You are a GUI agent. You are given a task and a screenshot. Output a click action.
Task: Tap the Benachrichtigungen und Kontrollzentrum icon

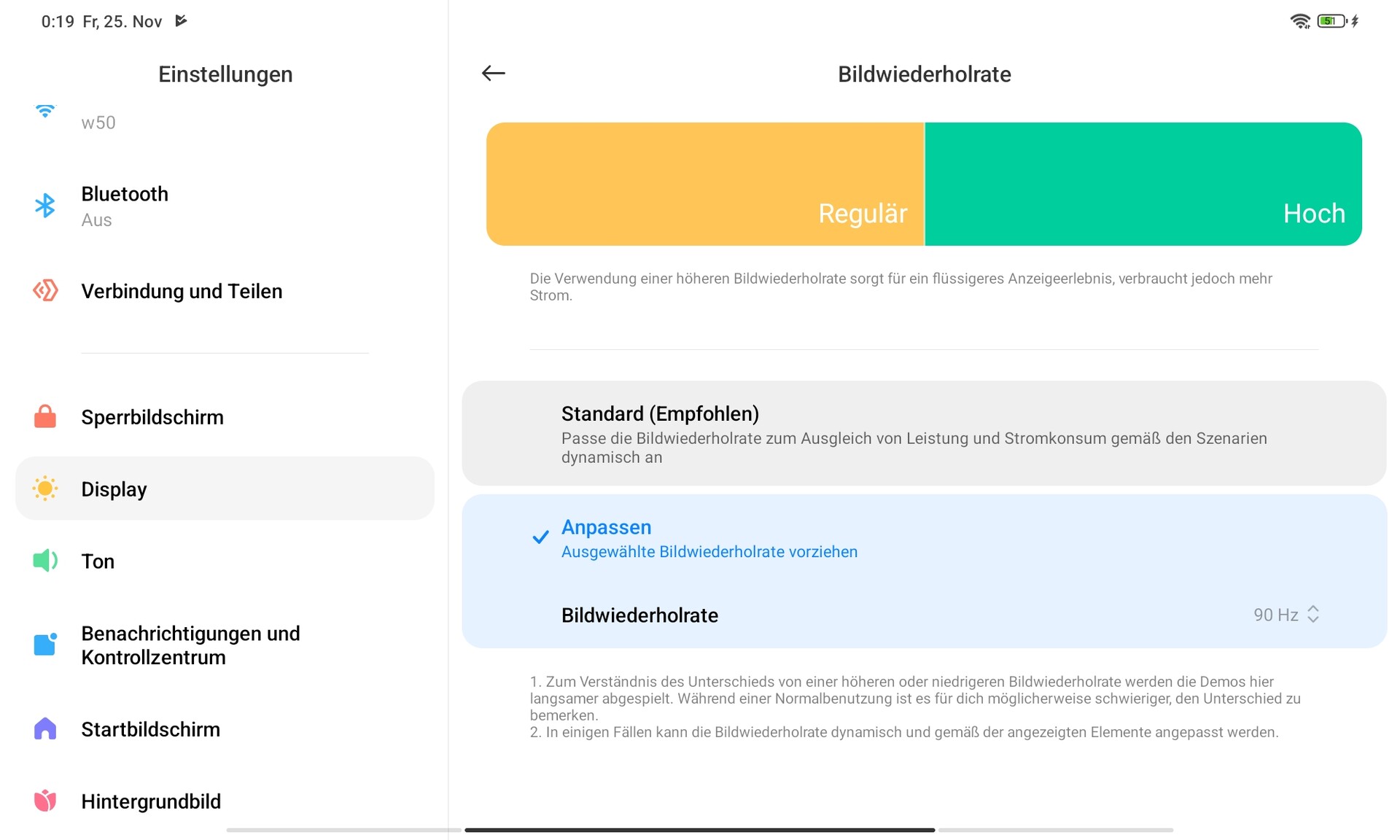(45, 645)
